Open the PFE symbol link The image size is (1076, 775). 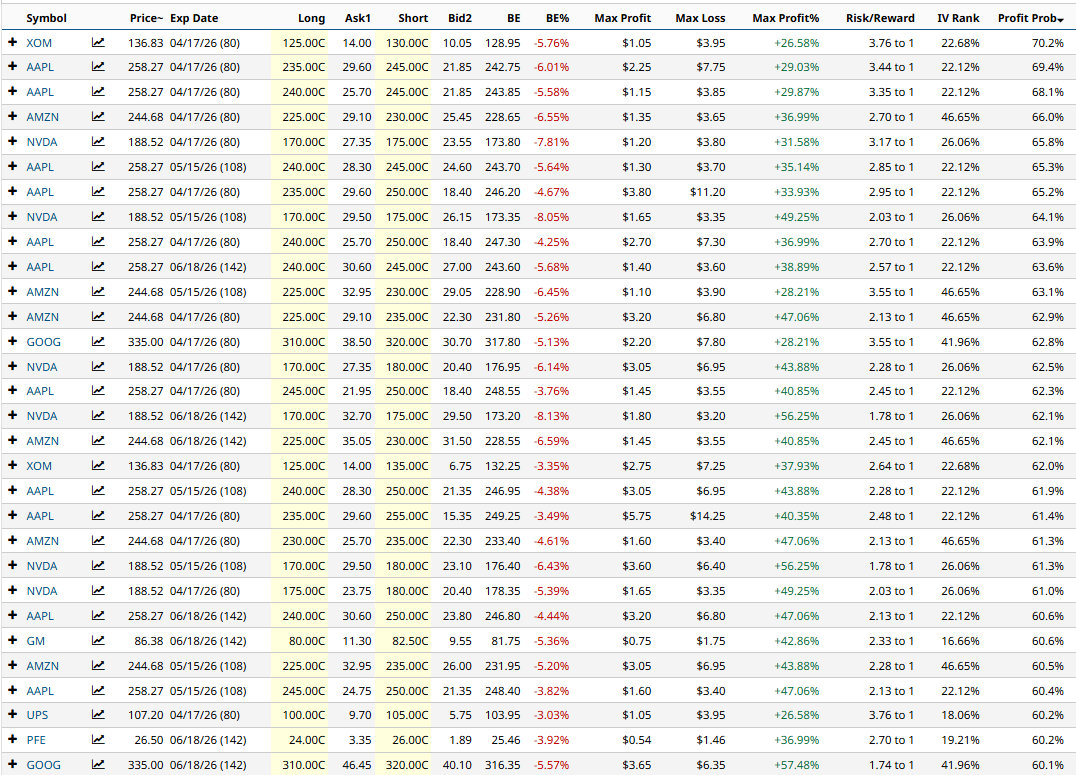tap(36, 740)
